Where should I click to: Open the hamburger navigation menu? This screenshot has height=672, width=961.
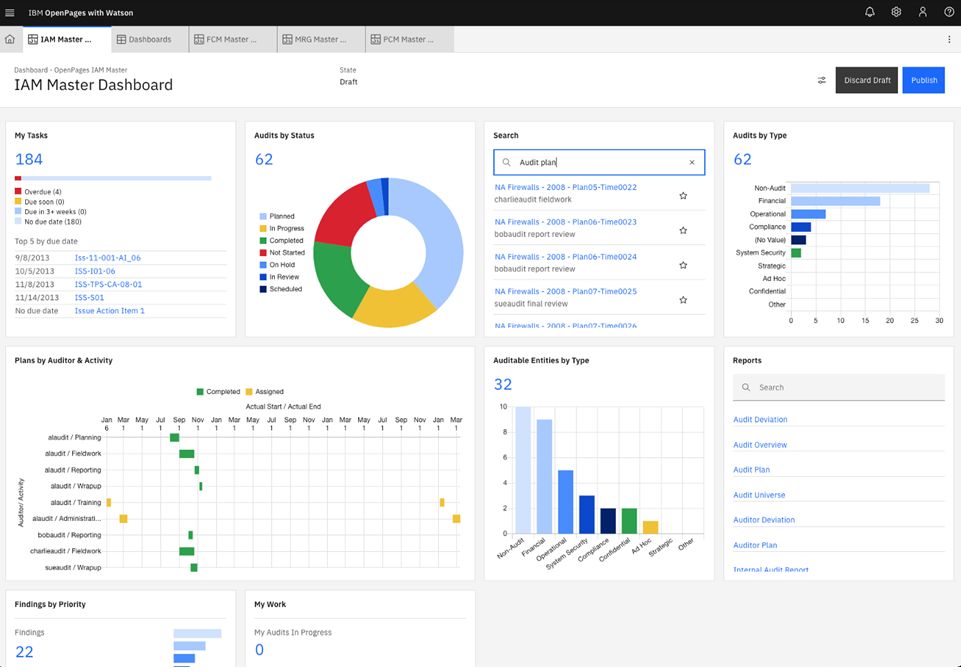click(12, 11)
